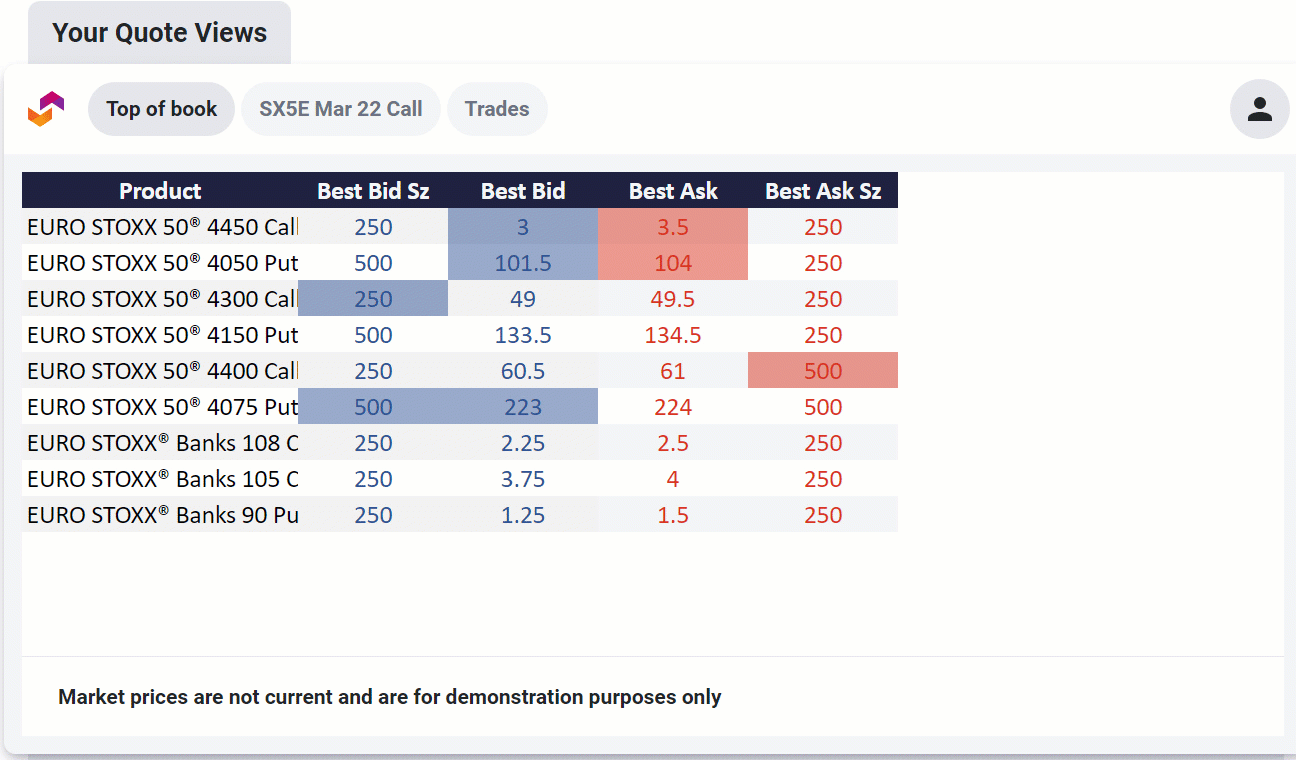Click best bid 3.75 cell
The image size is (1296, 760).
(523, 479)
